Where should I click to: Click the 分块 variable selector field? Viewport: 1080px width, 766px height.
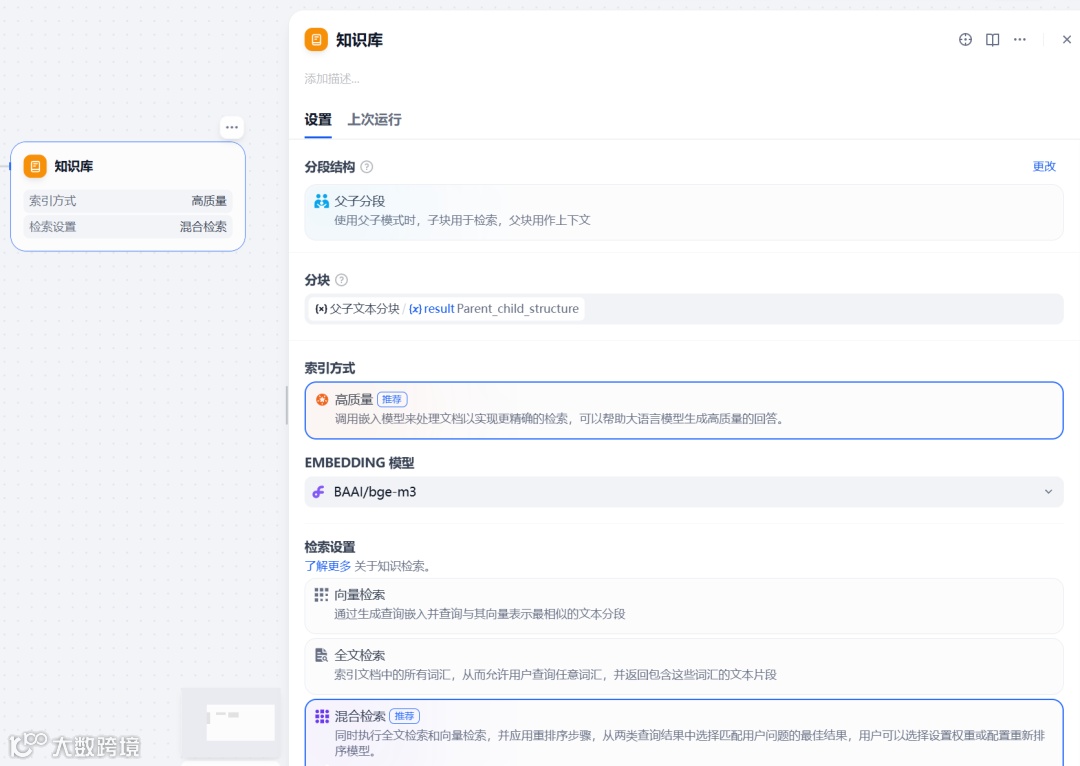click(x=684, y=309)
